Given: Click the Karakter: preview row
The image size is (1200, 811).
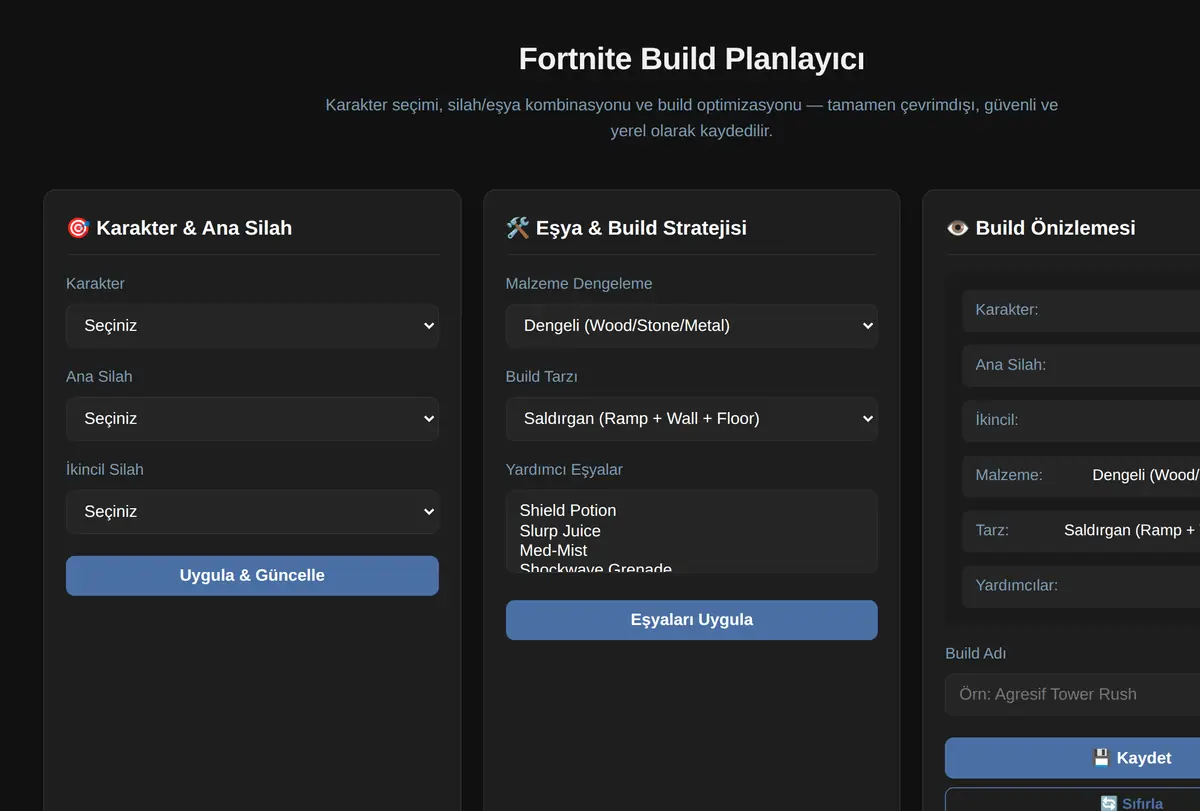Looking at the screenshot, I should tap(1081, 310).
